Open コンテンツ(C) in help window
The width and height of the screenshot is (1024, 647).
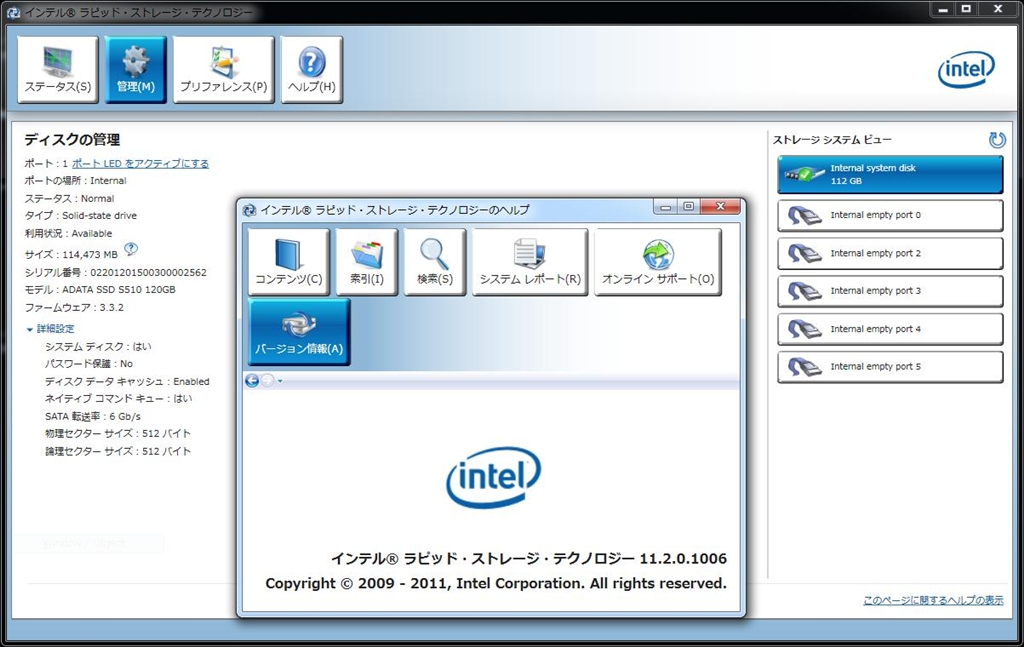289,262
